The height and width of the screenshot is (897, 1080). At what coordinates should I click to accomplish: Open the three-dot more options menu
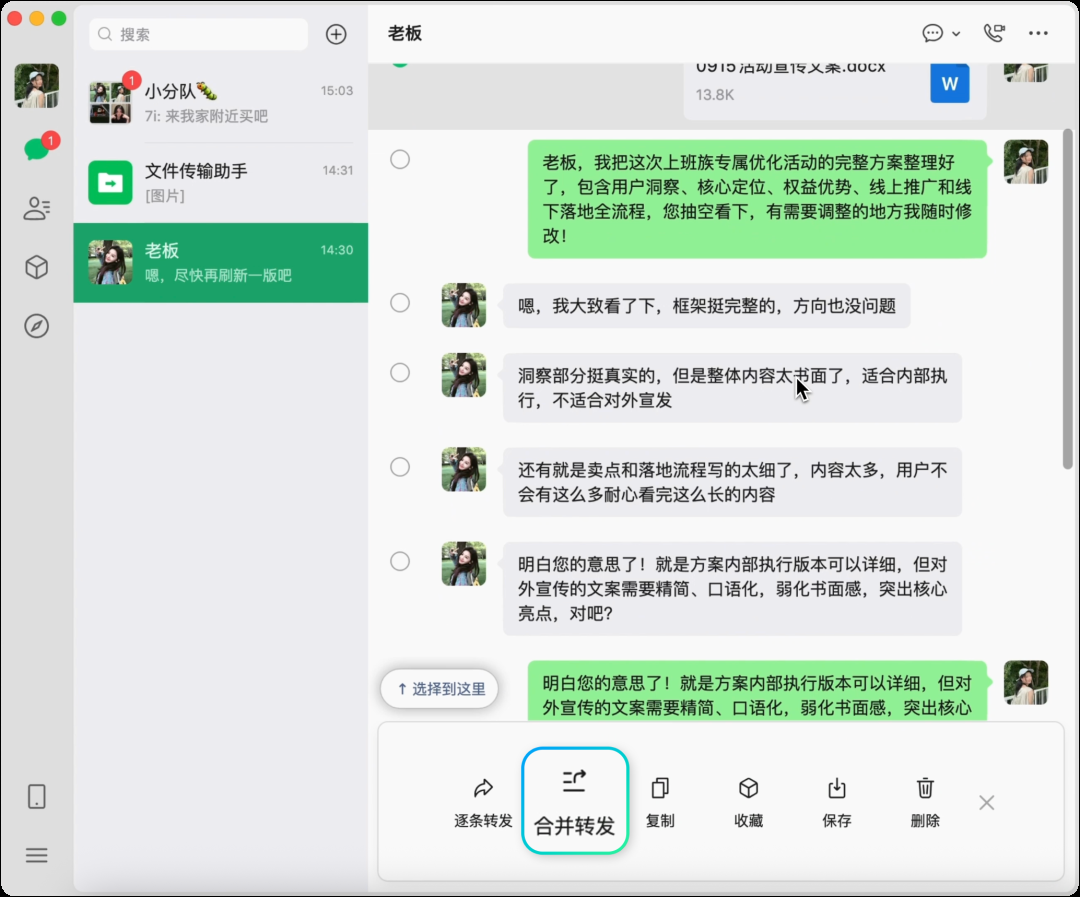1038,33
